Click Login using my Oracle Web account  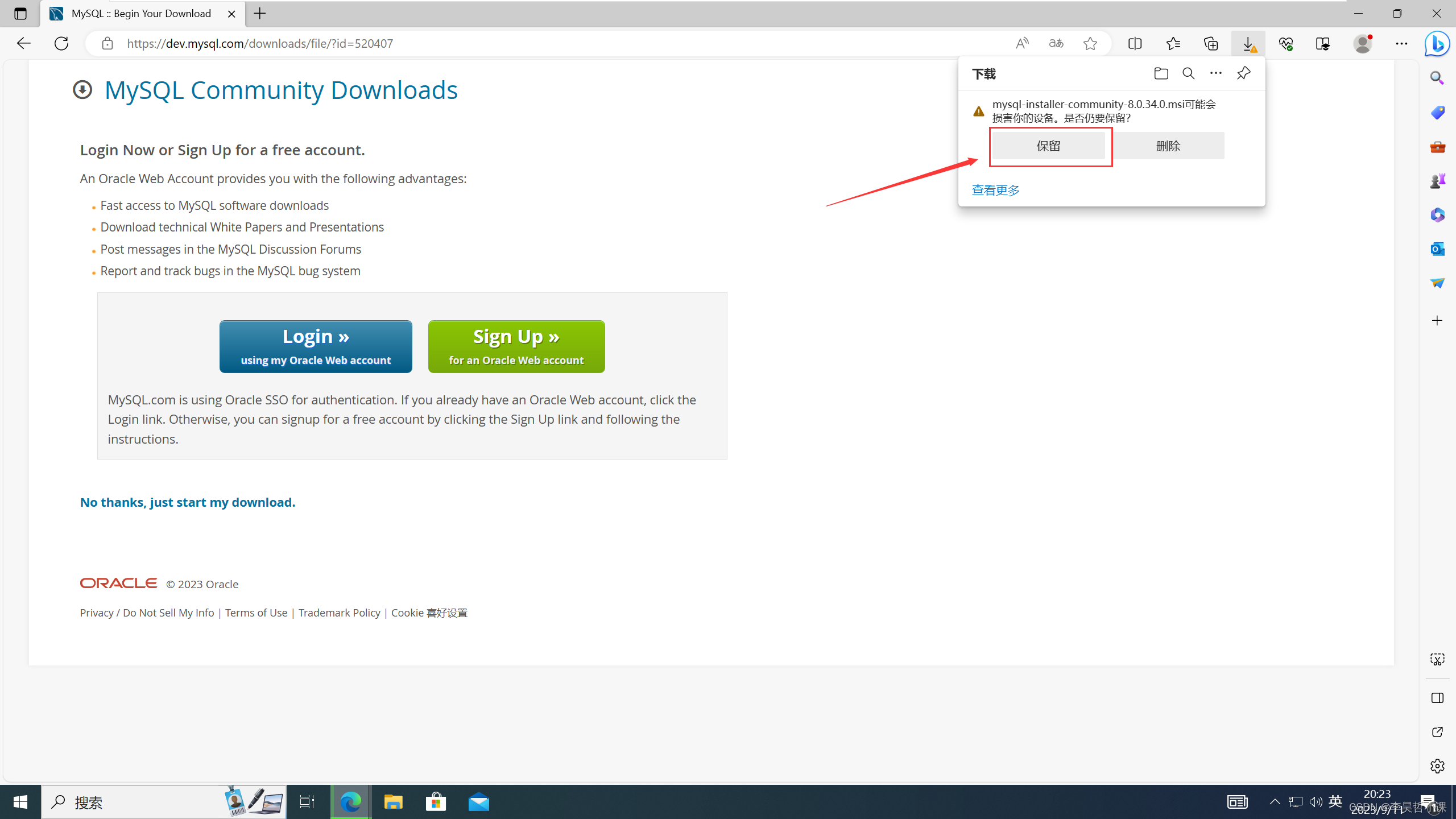coord(316,346)
